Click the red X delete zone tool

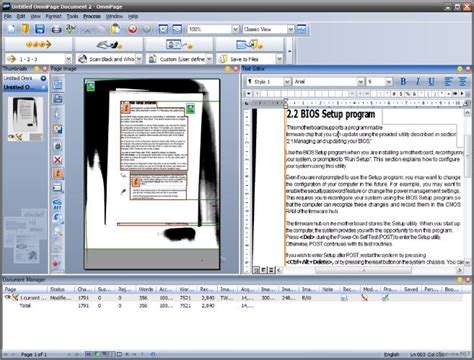[58, 160]
